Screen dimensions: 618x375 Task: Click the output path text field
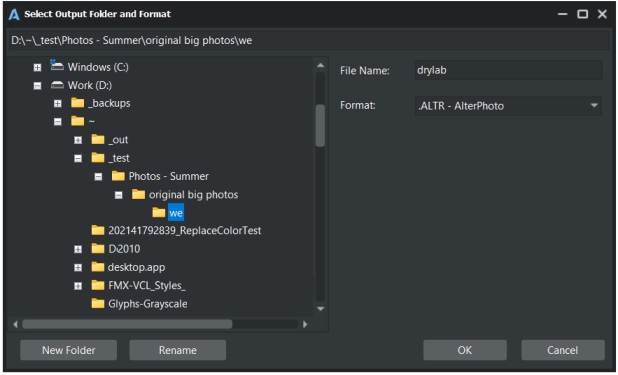309,40
